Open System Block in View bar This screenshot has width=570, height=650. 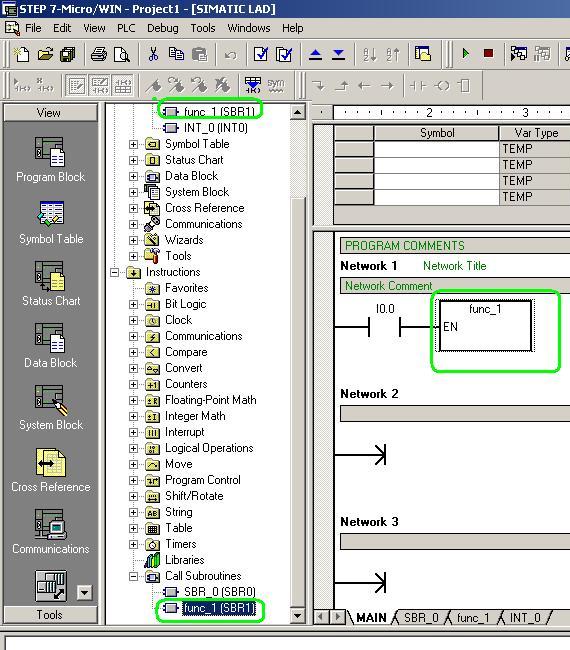51,409
